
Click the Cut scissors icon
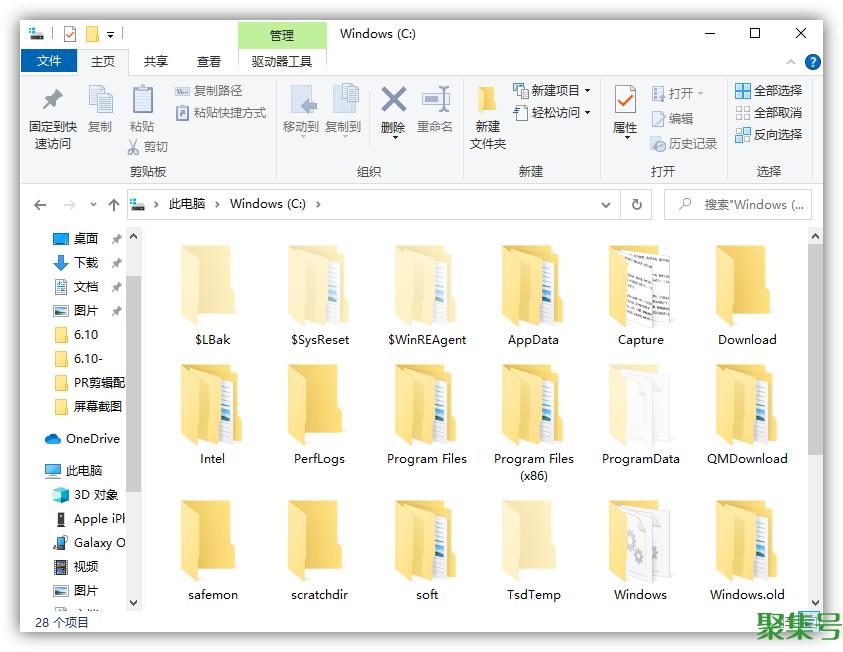tap(133, 147)
